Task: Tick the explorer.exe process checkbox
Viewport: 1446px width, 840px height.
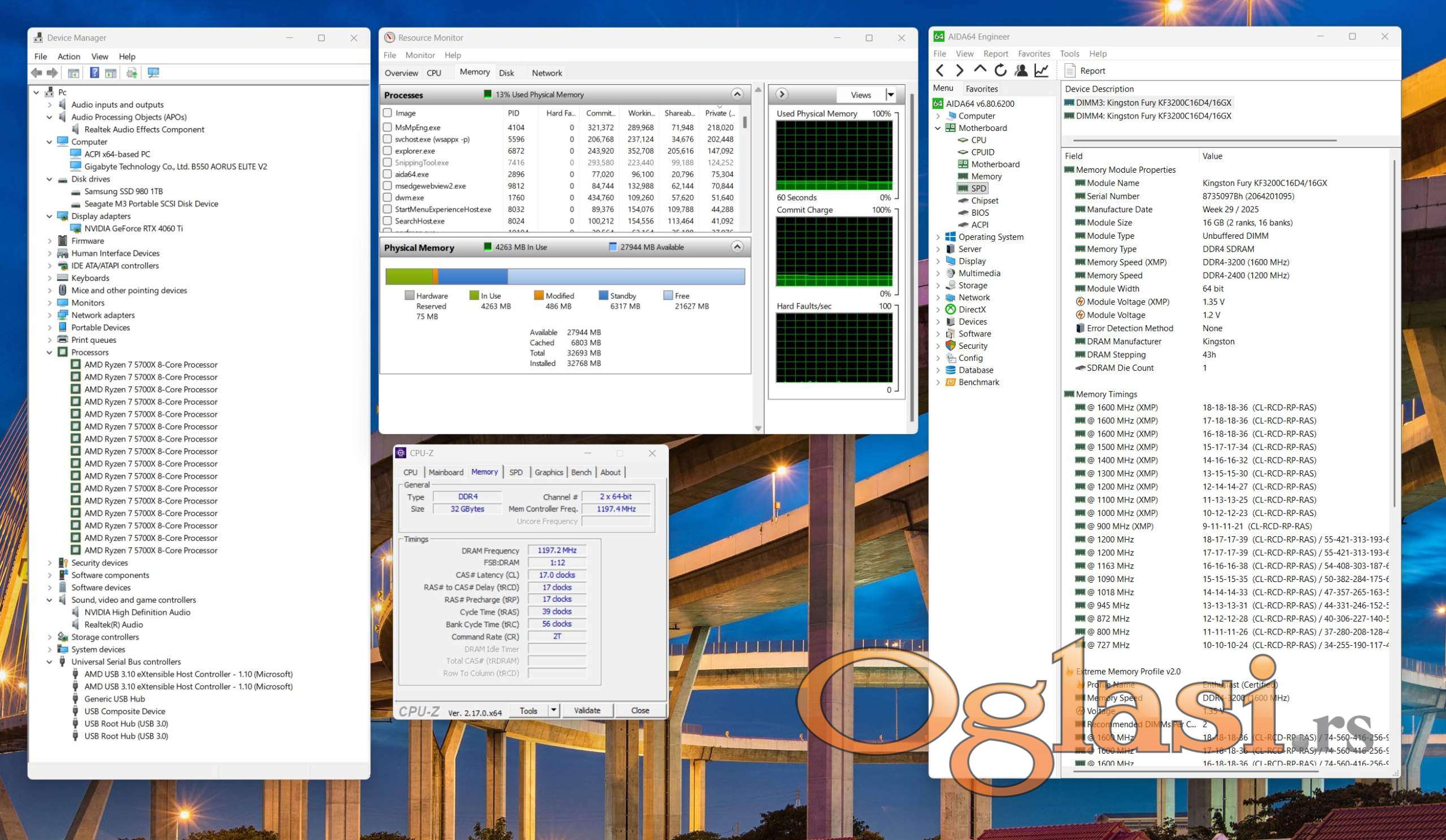Action: [x=387, y=151]
